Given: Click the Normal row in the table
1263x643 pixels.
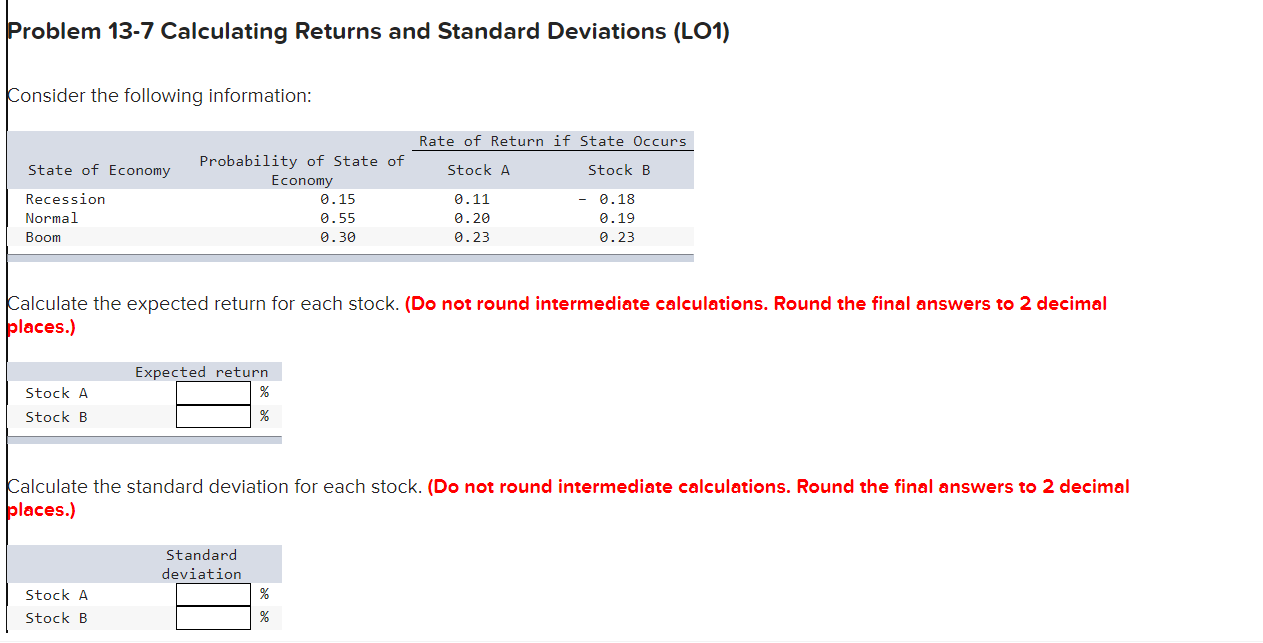Looking at the screenshot, I should (x=52, y=217).
